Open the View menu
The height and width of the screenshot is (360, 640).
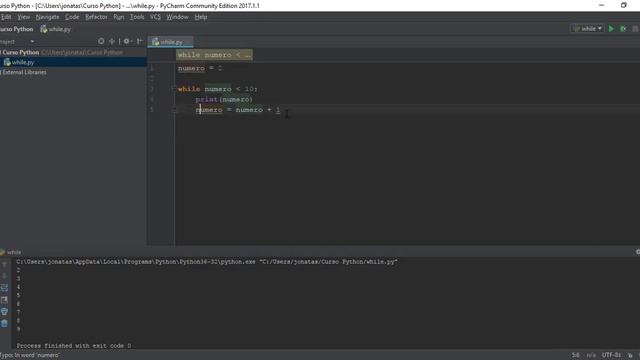click(24, 17)
